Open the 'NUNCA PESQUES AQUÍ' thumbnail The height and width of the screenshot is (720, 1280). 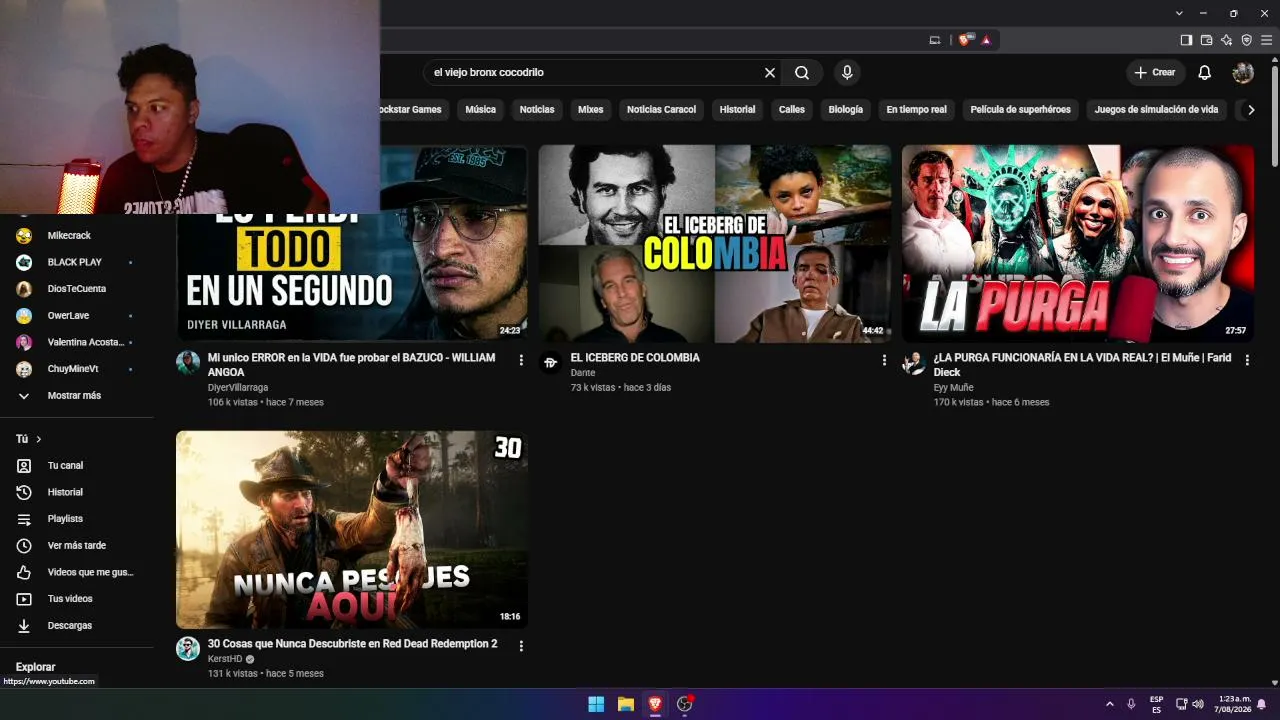click(x=352, y=530)
